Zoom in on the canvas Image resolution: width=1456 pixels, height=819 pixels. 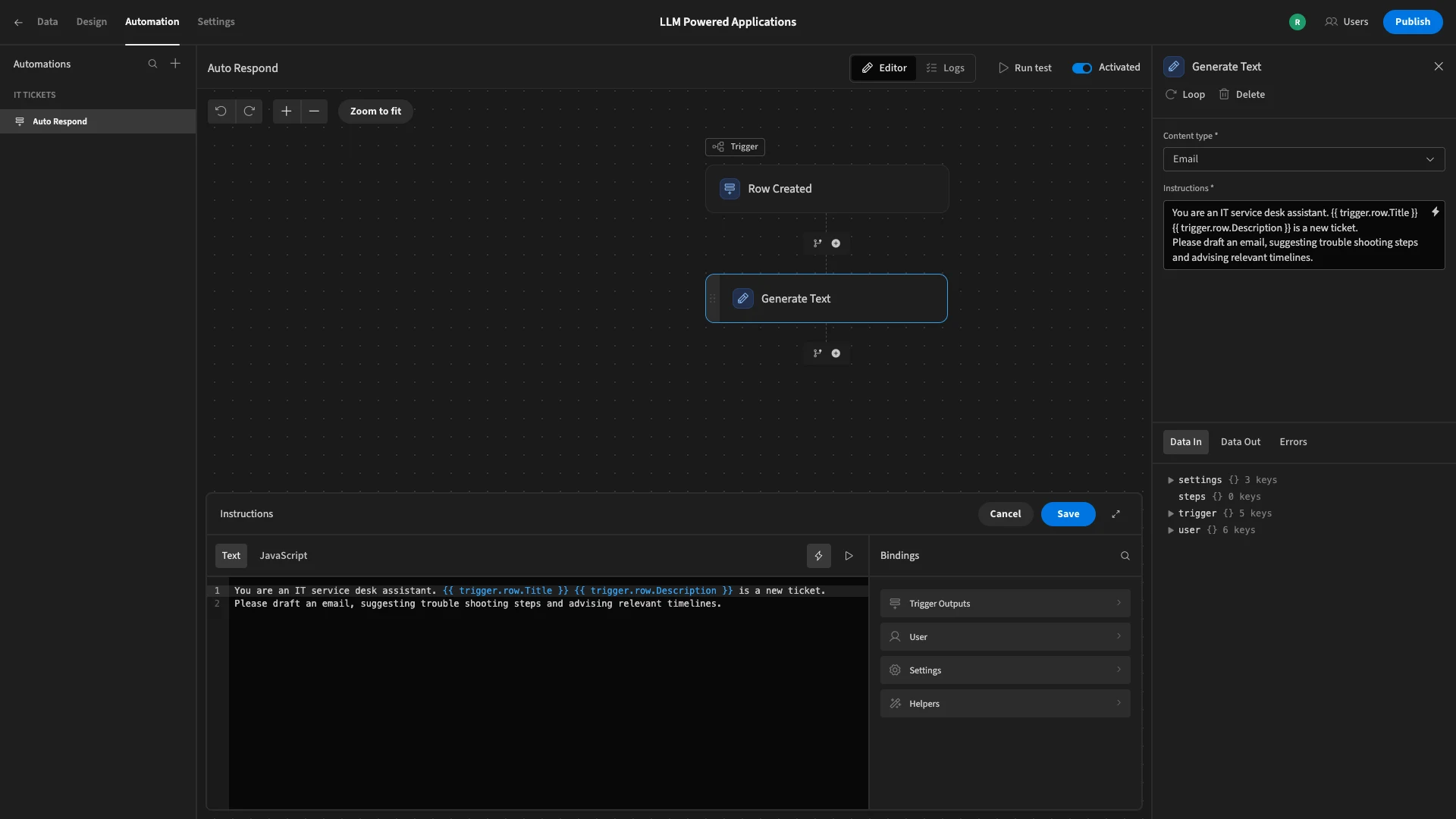(286, 111)
